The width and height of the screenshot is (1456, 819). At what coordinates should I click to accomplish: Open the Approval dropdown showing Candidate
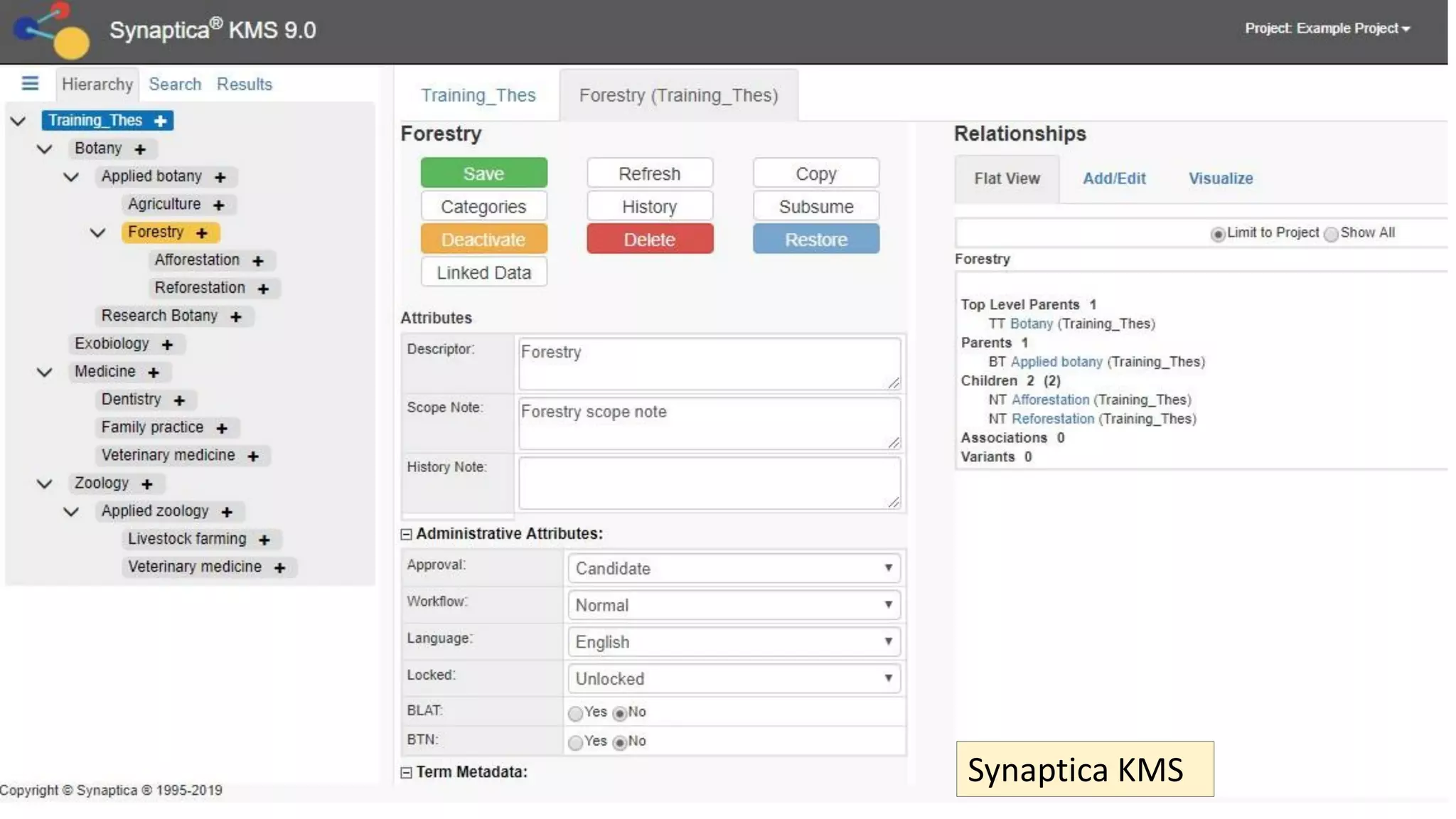(734, 568)
